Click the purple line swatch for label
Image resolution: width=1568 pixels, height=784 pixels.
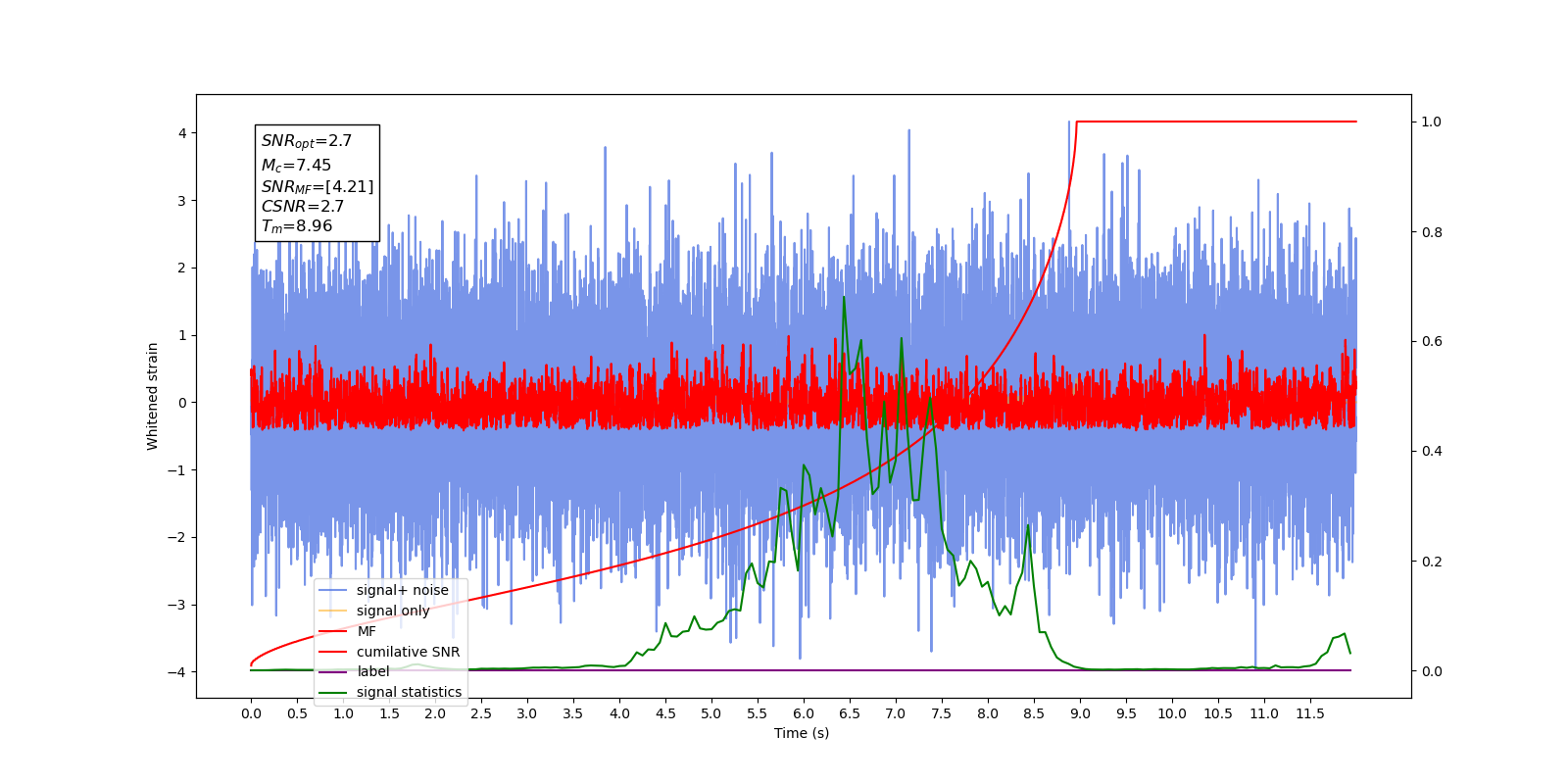(333, 672)
